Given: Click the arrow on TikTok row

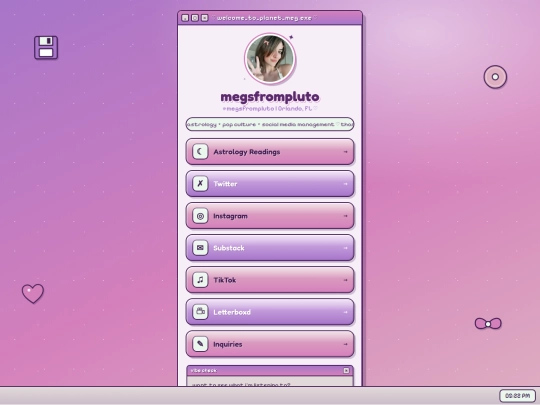Looking at the screenshot, I should tap(345, 280).
